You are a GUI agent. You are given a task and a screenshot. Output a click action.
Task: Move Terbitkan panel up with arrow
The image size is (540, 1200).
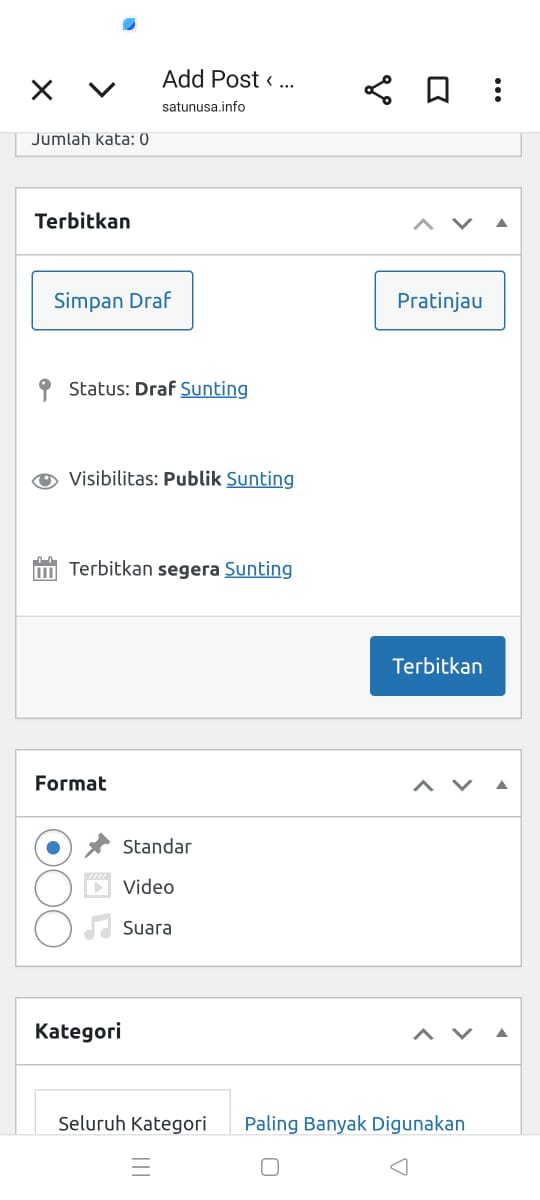point(424,223)
